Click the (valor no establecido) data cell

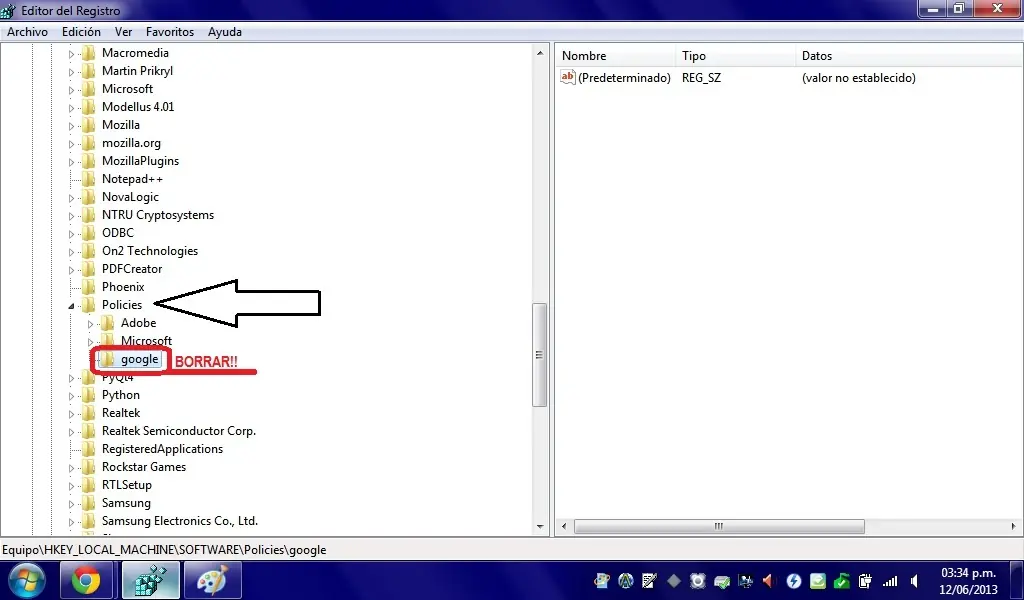tap(859, 78)
